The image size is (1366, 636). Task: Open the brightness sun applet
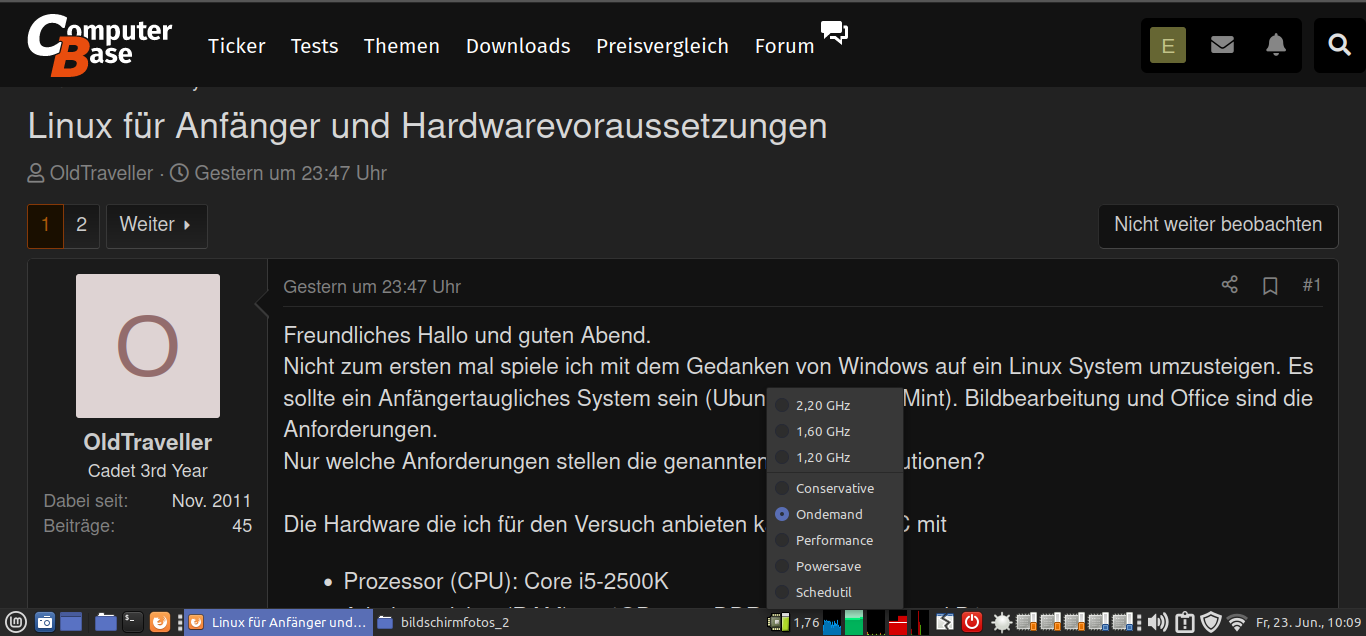(x=1002, y=622)
